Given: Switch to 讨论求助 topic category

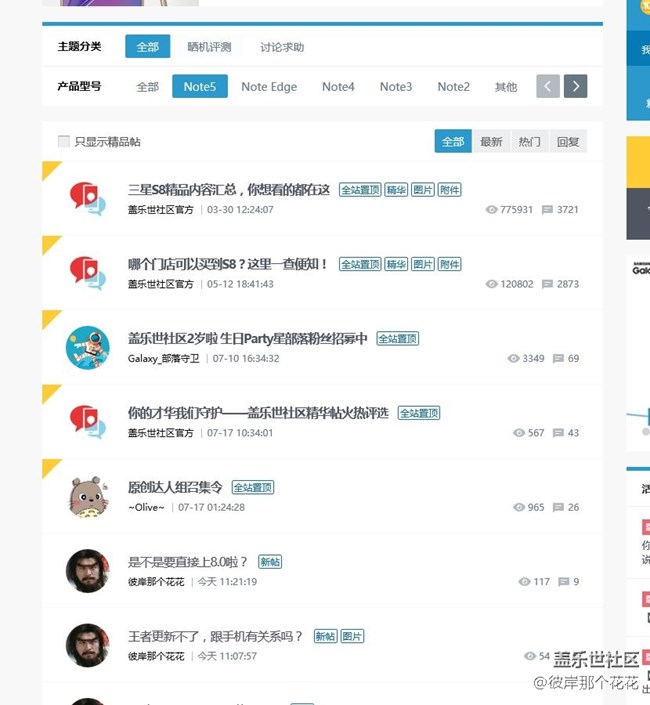Looking at the screenshot, I should 282,47.
